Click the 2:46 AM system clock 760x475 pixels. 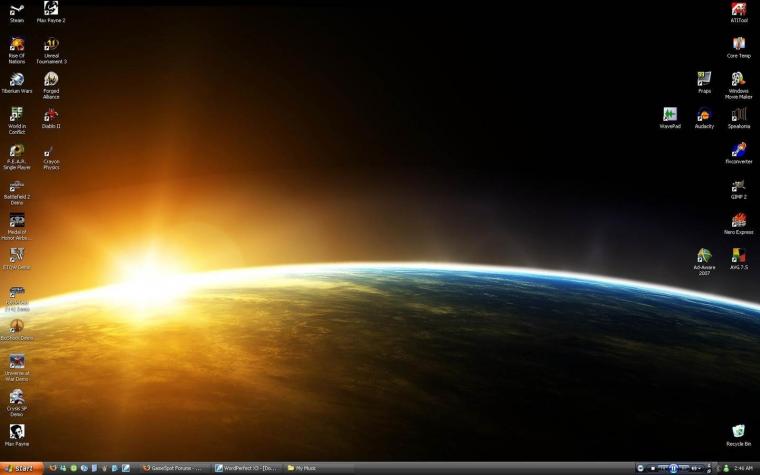743,468
